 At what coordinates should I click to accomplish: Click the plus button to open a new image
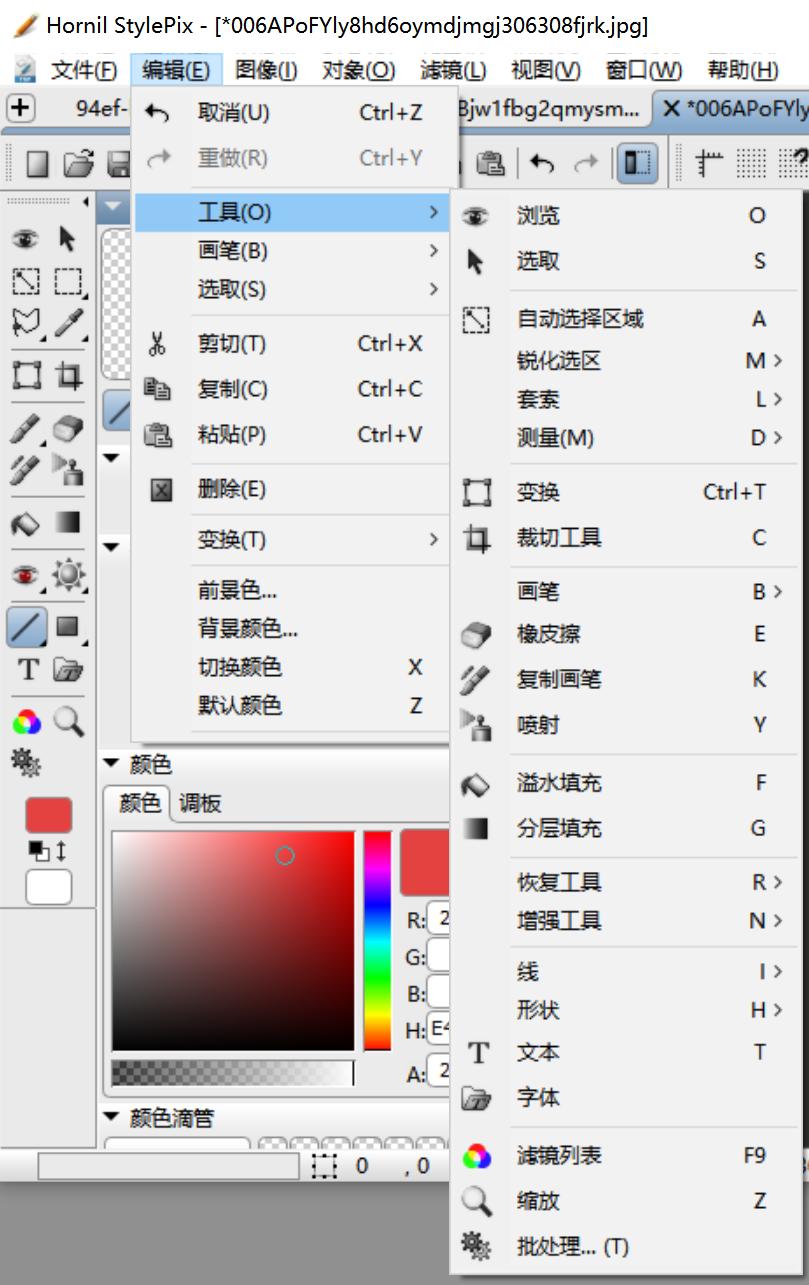21,107
